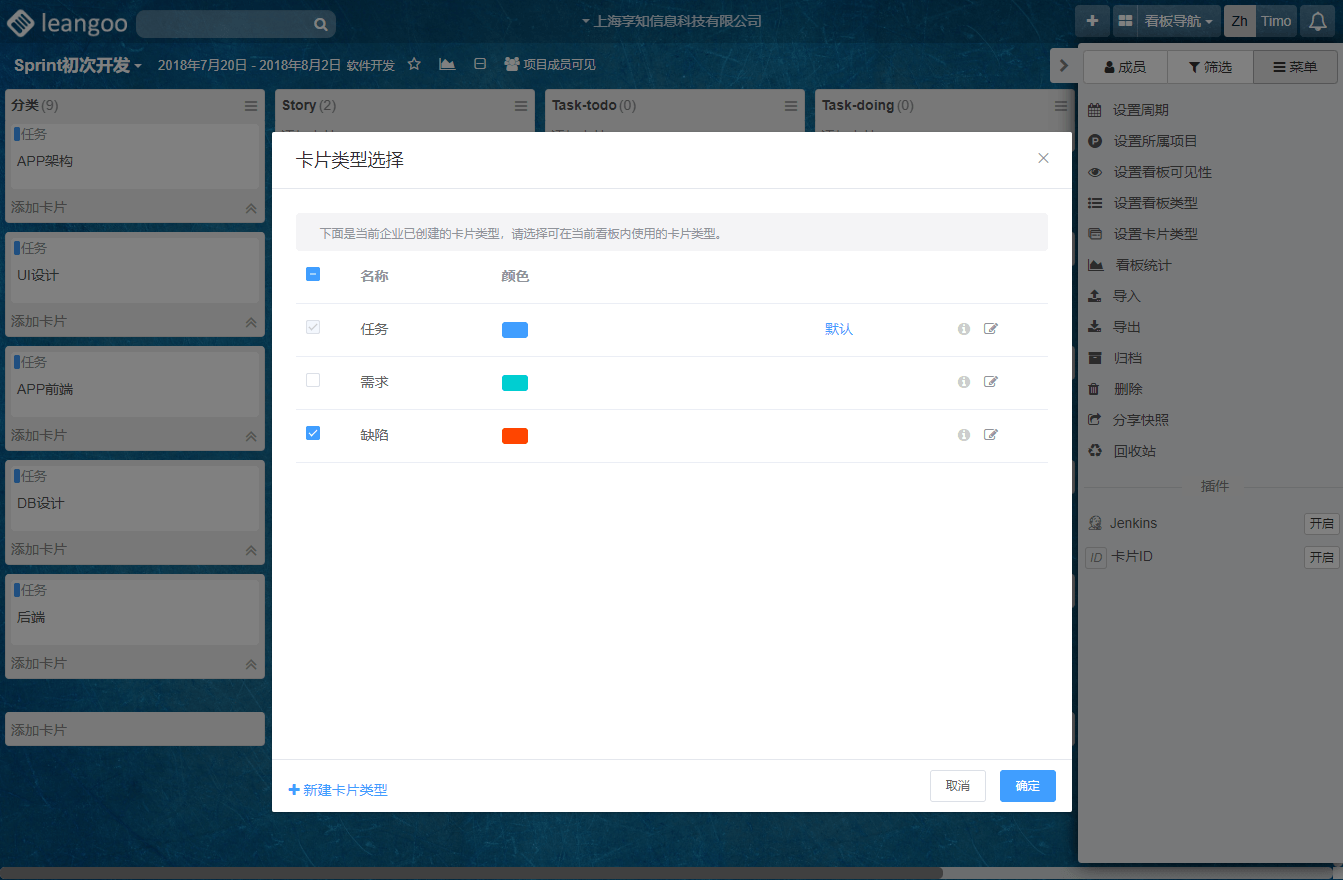The image size is (1343, 880).
Task: Click the edit icon in the 任务 row
Action: [x=990, y=329]
